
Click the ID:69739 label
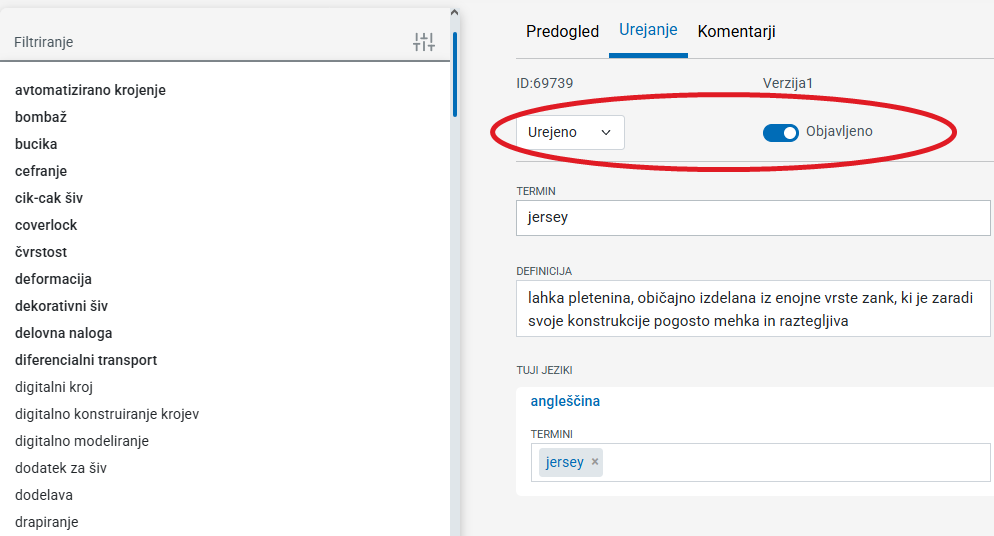click(x=545, y=83)
